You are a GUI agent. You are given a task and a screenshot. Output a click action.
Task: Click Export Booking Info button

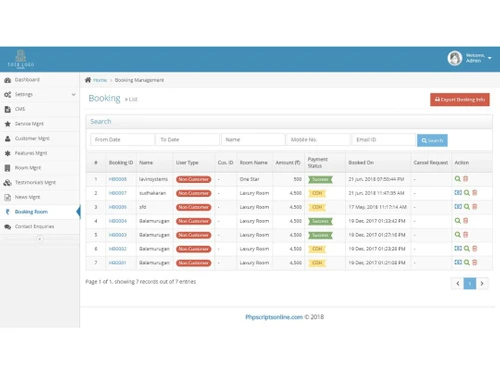point(460,99)
